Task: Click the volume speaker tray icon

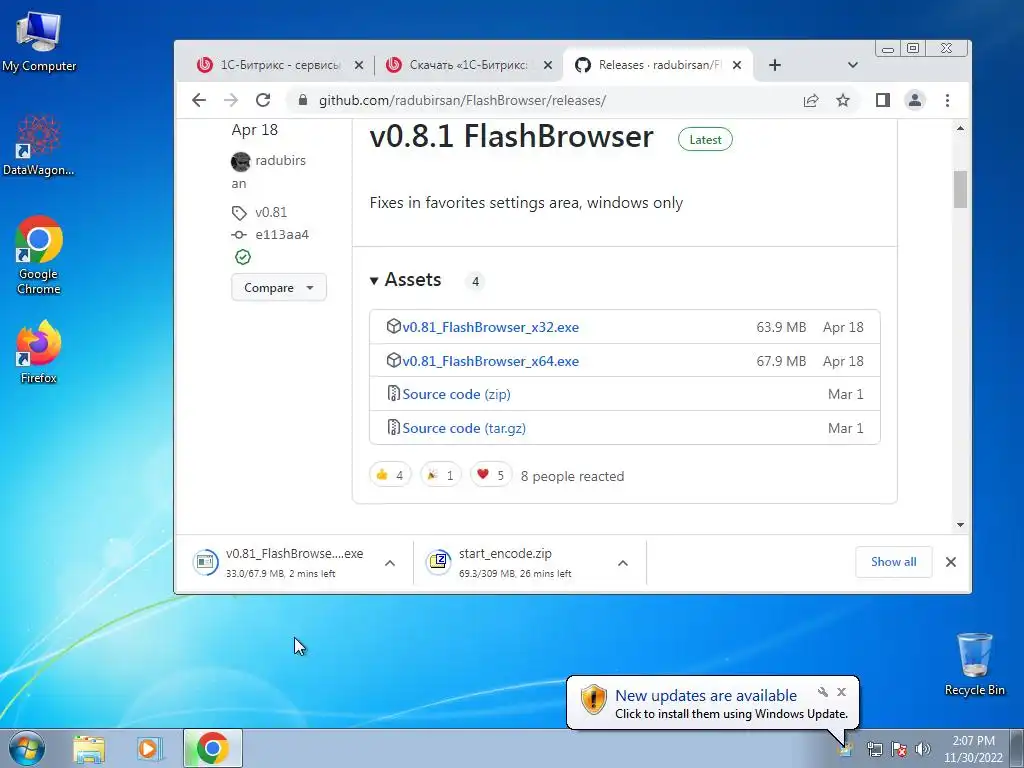Action: pyautogui.click(x=923, y=749)
